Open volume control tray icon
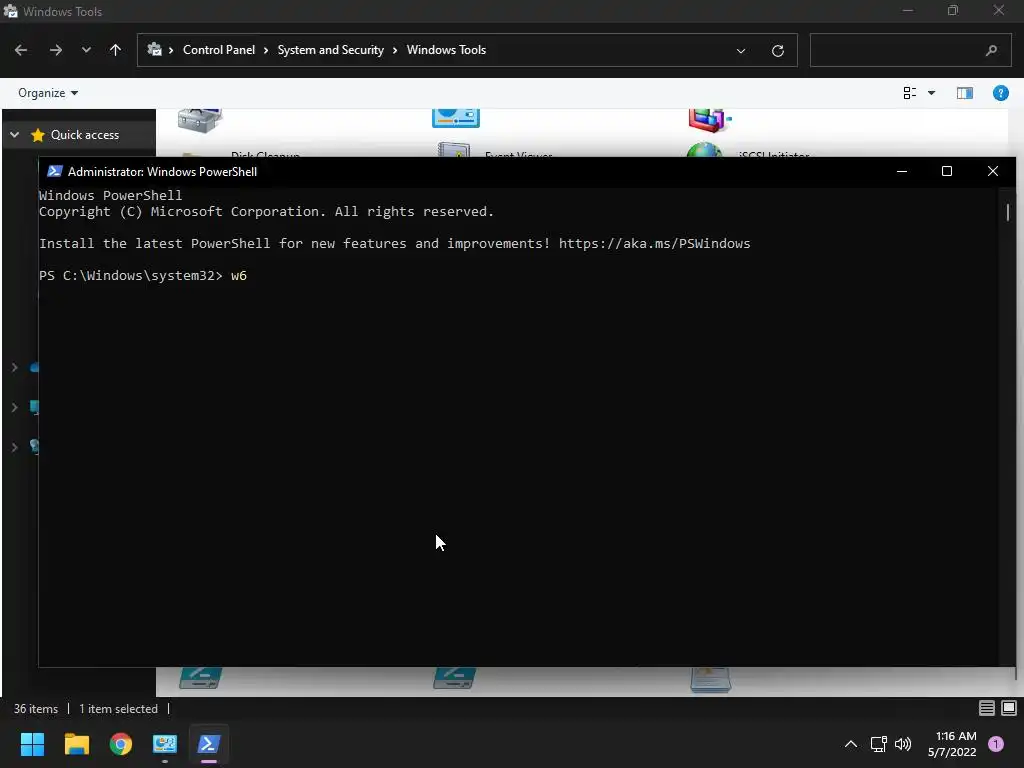 (903, 744)
